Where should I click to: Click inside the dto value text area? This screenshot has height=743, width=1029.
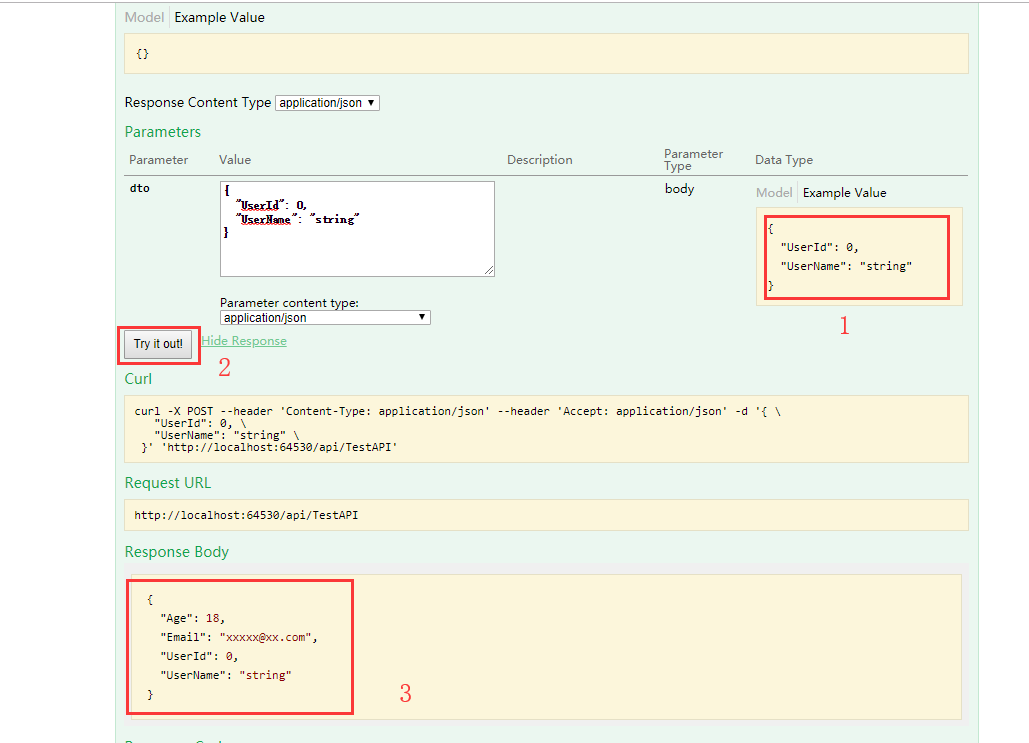pos(357,229)
